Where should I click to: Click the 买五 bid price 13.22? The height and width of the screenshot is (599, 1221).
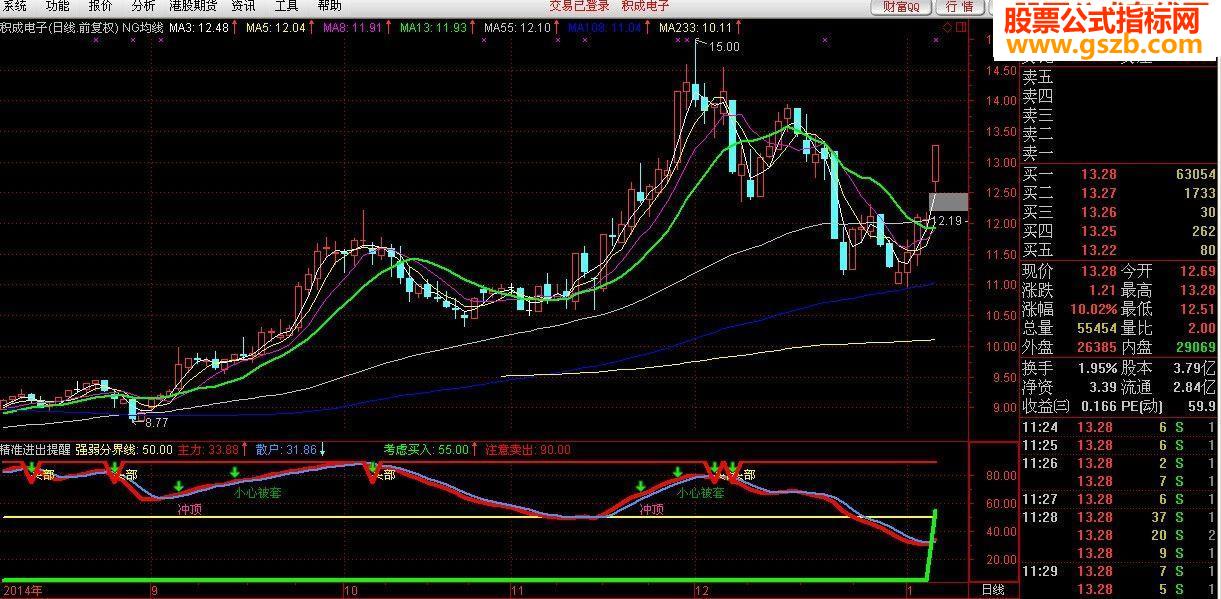[1098, 250]
